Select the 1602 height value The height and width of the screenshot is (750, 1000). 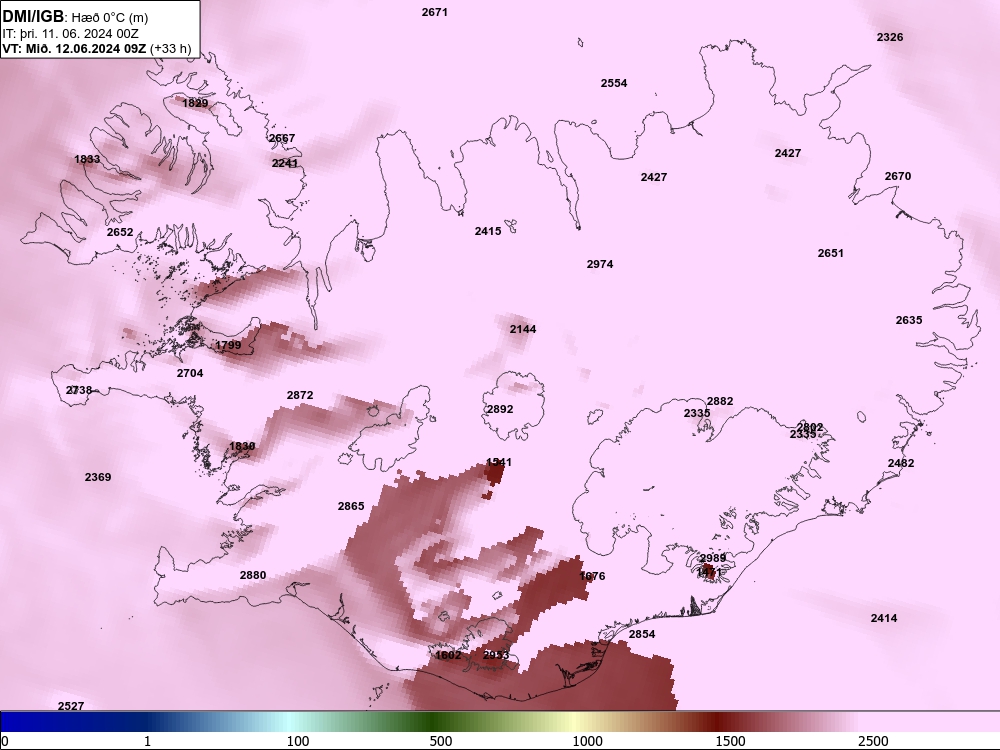pos(448,655)
